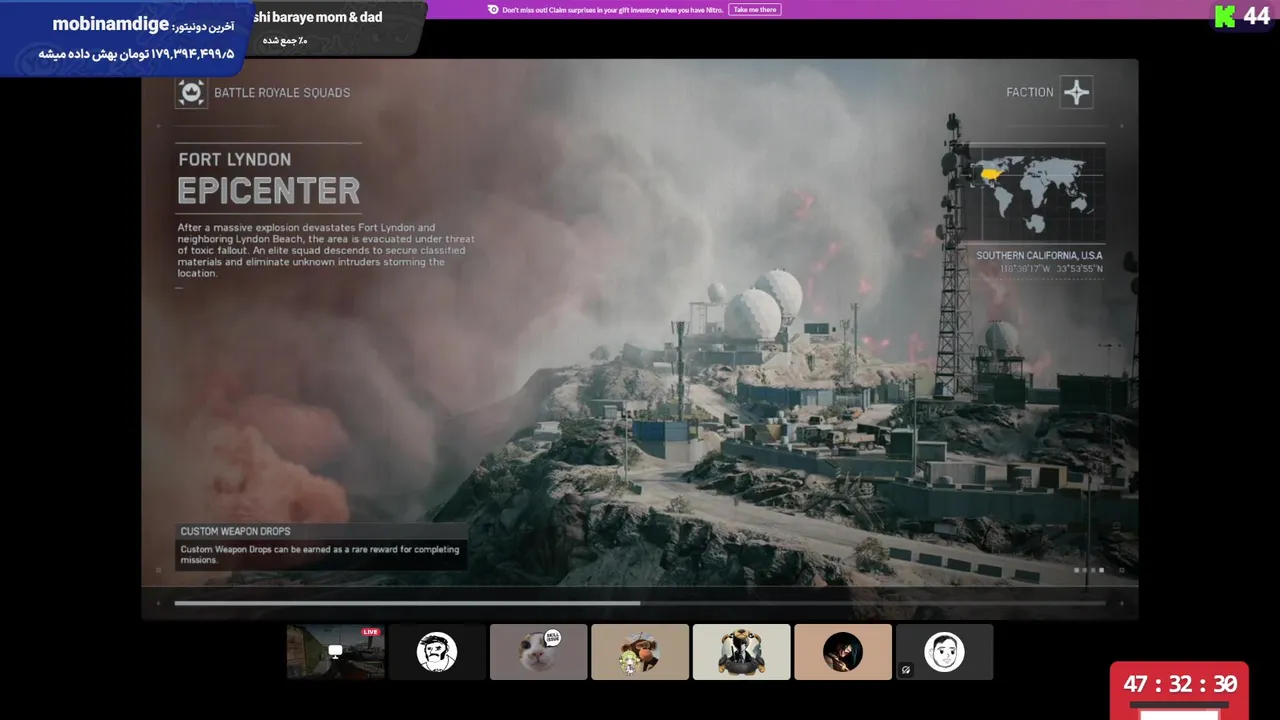The width and height of the screenshot is (1280, 720).
Task: Select the bearded sketch avatar participant tile
Action: [437, 652]
